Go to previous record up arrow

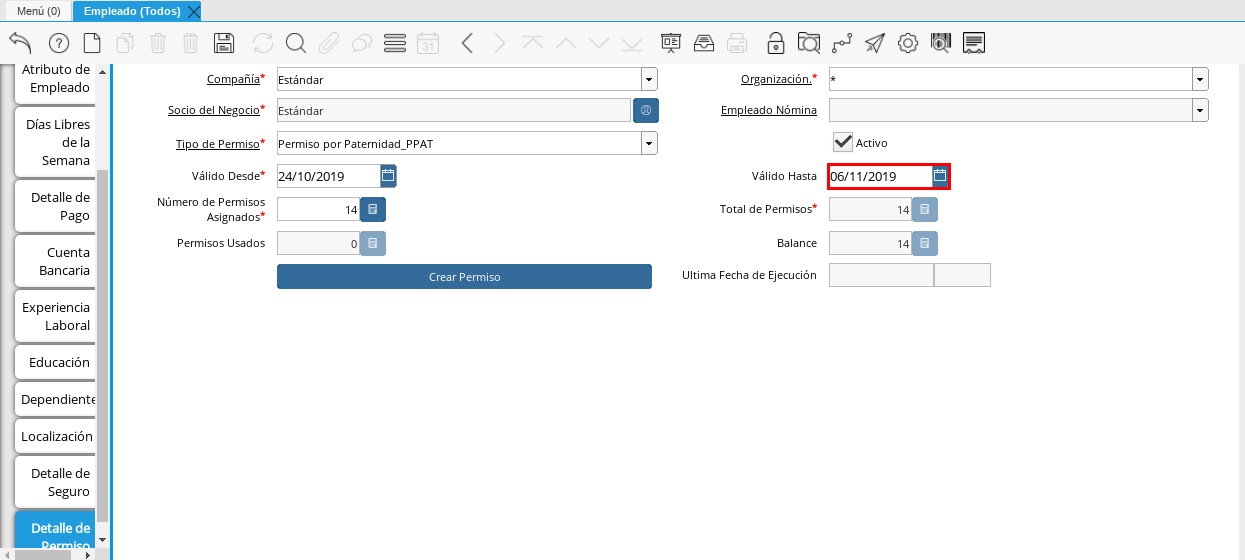(x=566, y=43)
